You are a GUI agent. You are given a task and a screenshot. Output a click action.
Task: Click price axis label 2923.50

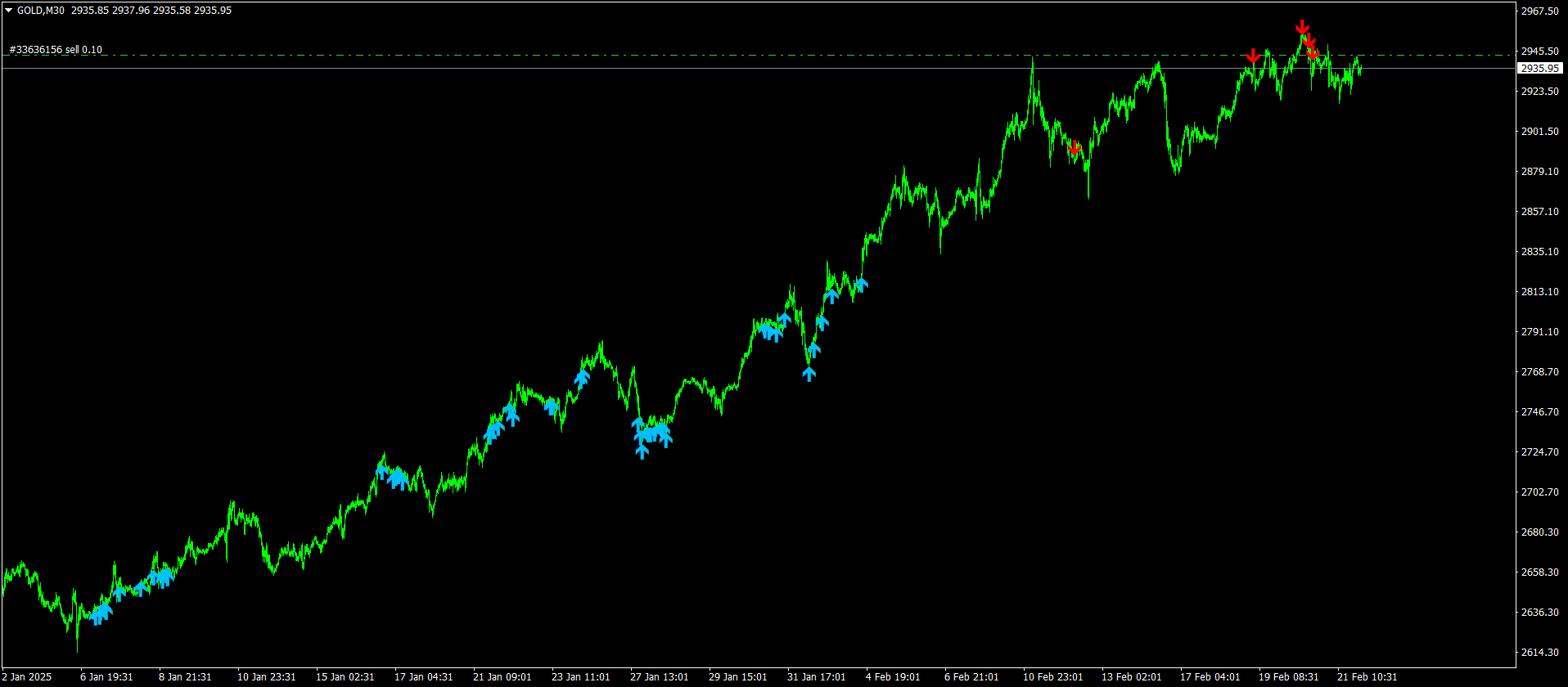click(1539, 92)
